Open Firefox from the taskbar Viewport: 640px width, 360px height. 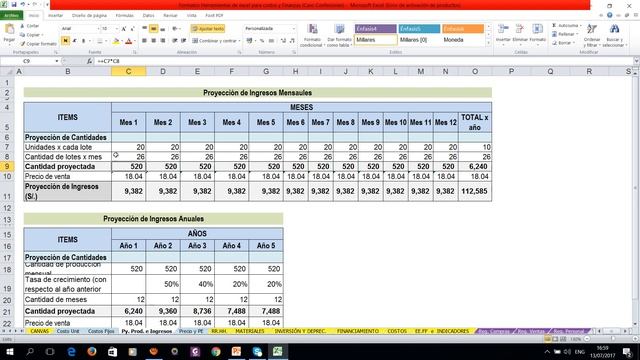91,351
